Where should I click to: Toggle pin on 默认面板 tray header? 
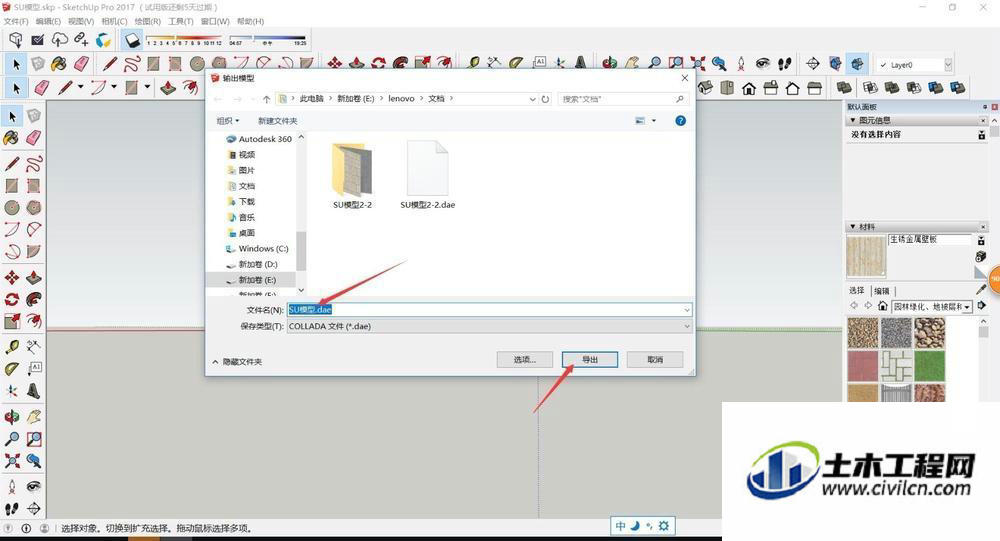[985, 107]
